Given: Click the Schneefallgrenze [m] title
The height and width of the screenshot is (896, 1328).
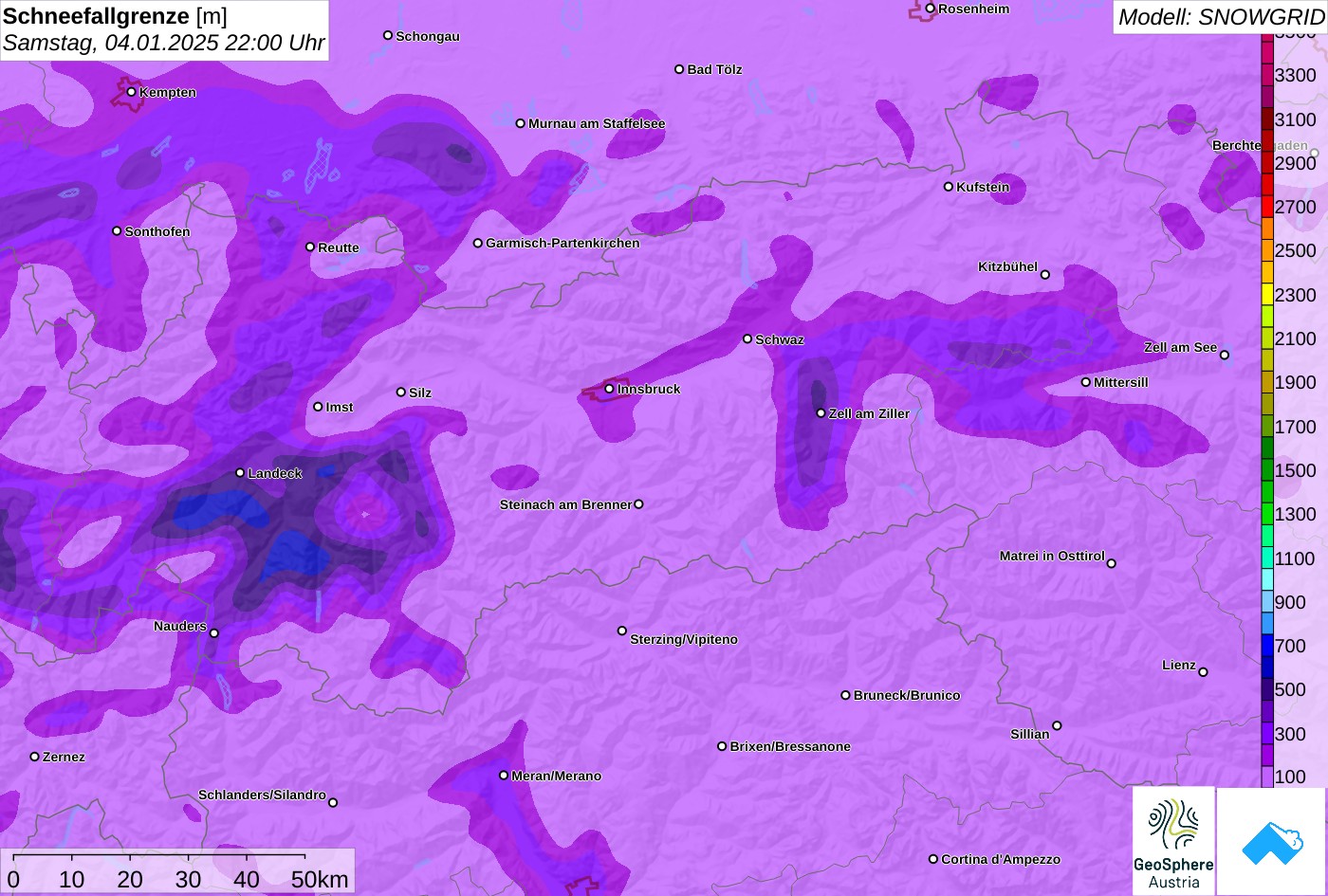Looking at the screenshot, I should pos(116,15).
